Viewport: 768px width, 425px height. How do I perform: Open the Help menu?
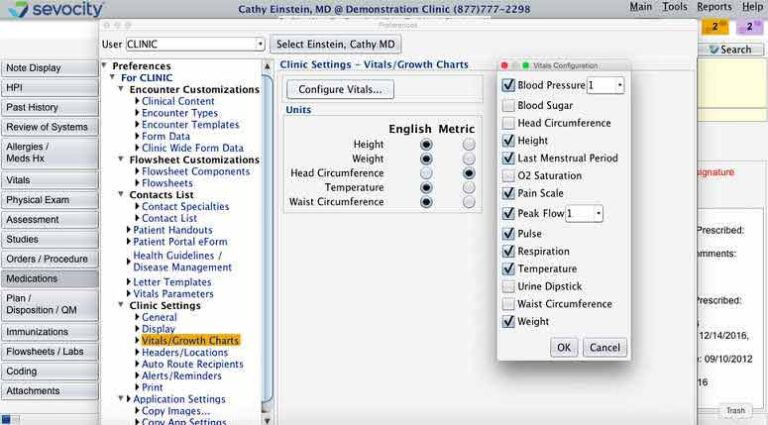(752, 7)
